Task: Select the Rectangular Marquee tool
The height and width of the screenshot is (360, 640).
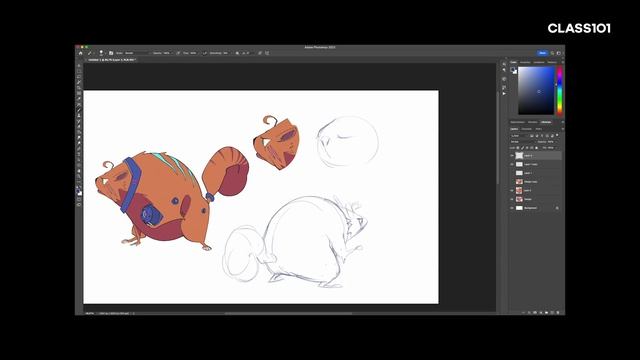Action: (79, 71)
